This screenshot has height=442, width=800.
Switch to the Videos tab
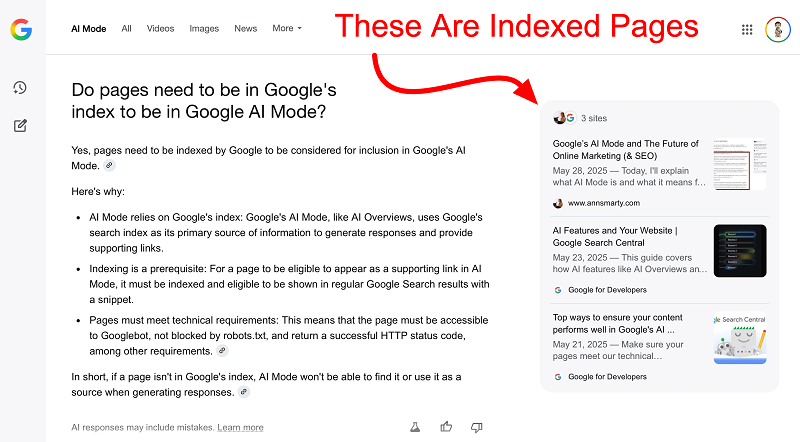point(160,29)
